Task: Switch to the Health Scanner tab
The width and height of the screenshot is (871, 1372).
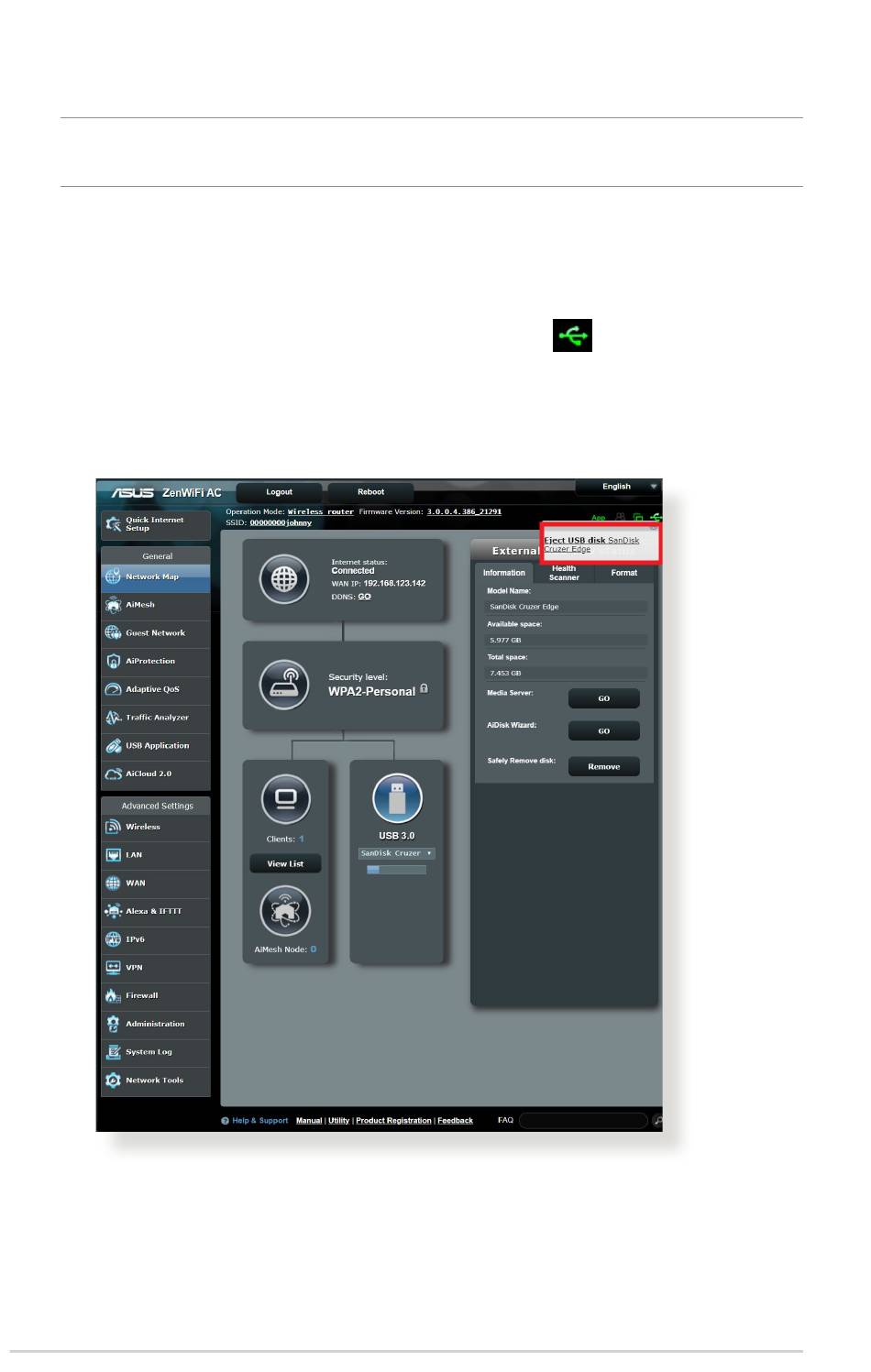Action: 564,573
